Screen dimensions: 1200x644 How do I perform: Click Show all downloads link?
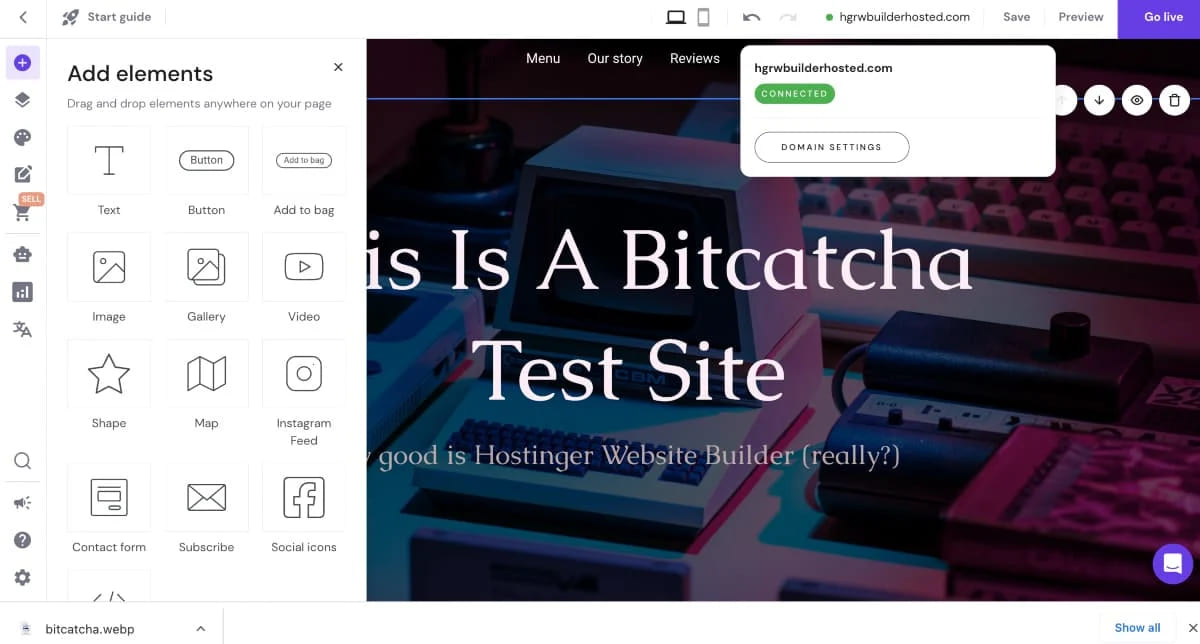[x=1138, y=628]
